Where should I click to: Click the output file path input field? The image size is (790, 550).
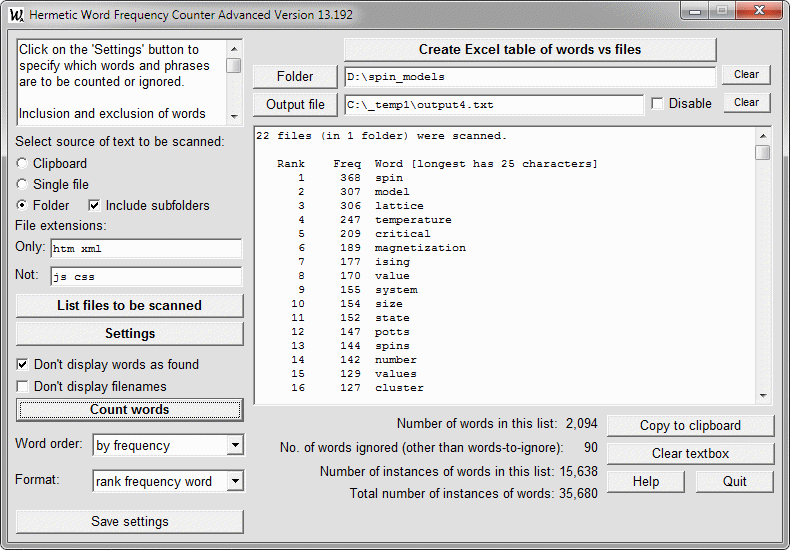point(494,105)
